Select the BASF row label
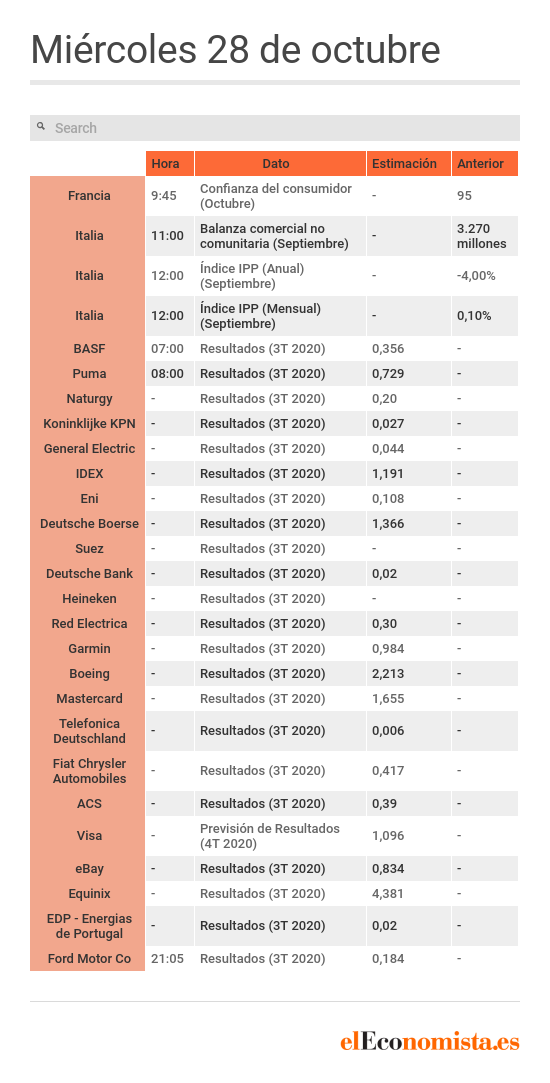This screenshot has width=550, height=1083. [88, 349]
